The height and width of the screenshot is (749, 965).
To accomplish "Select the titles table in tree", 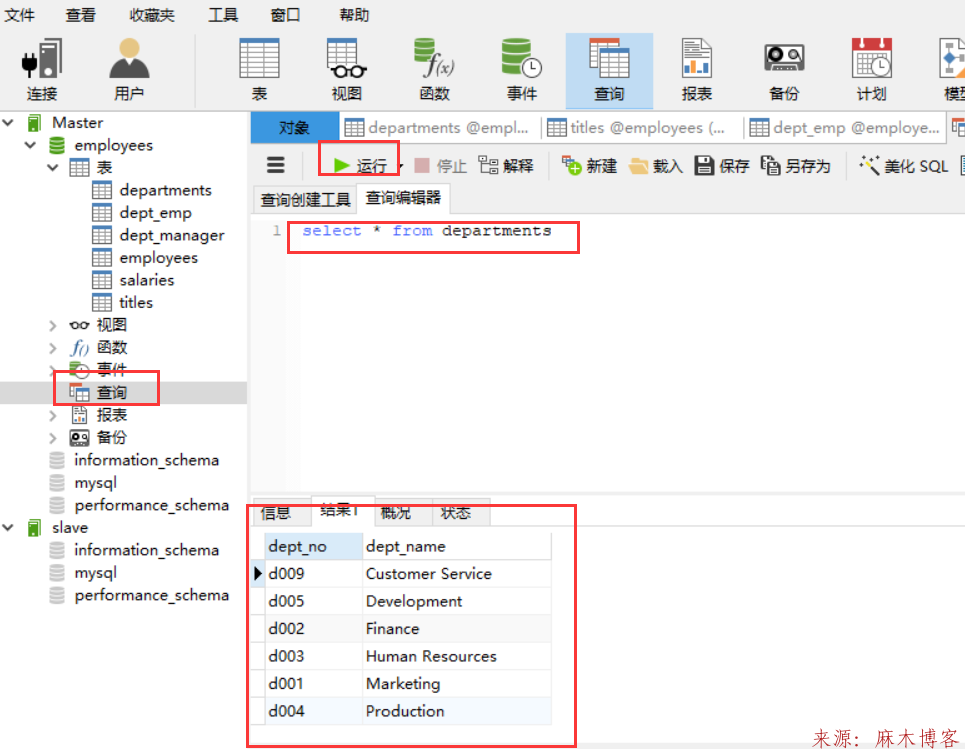I will pyautogui.click(x=136, y=303).
